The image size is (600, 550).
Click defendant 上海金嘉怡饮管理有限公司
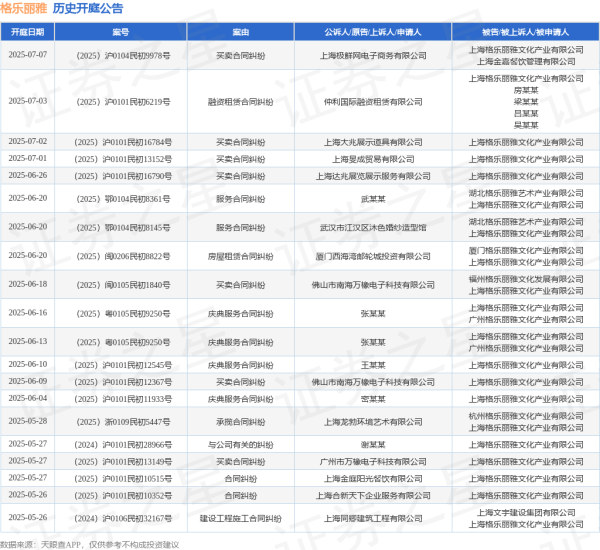(525, 62)
